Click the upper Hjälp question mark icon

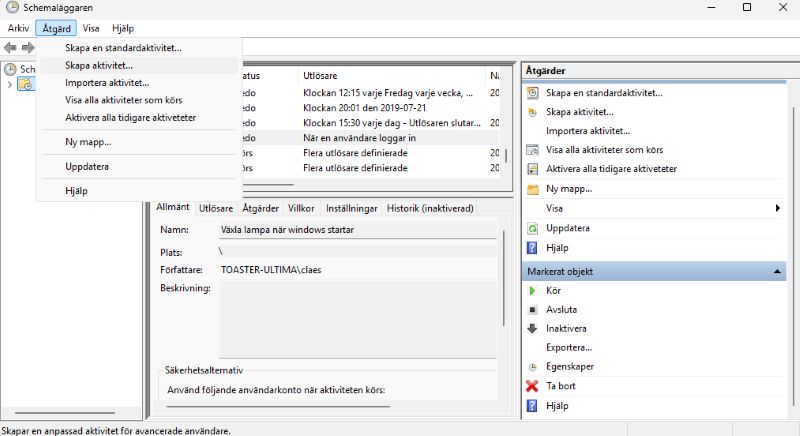(532, 248)
